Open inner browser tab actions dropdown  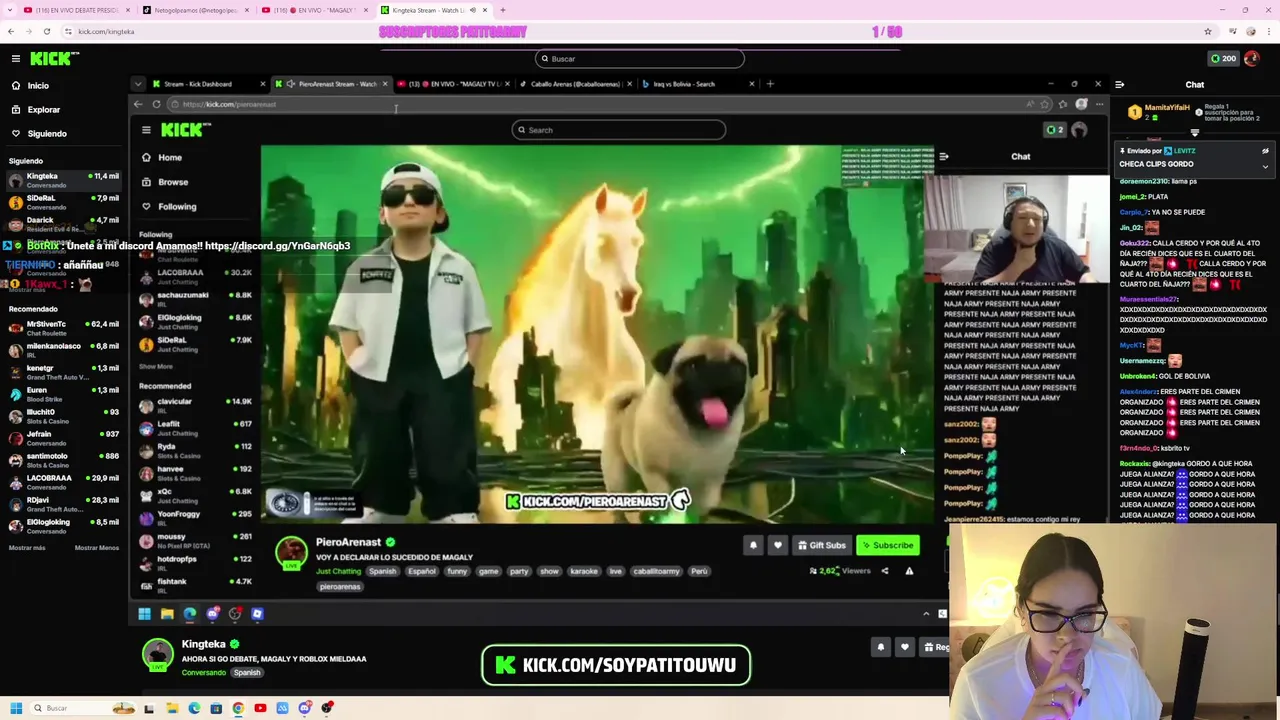[x=138, y=84]
